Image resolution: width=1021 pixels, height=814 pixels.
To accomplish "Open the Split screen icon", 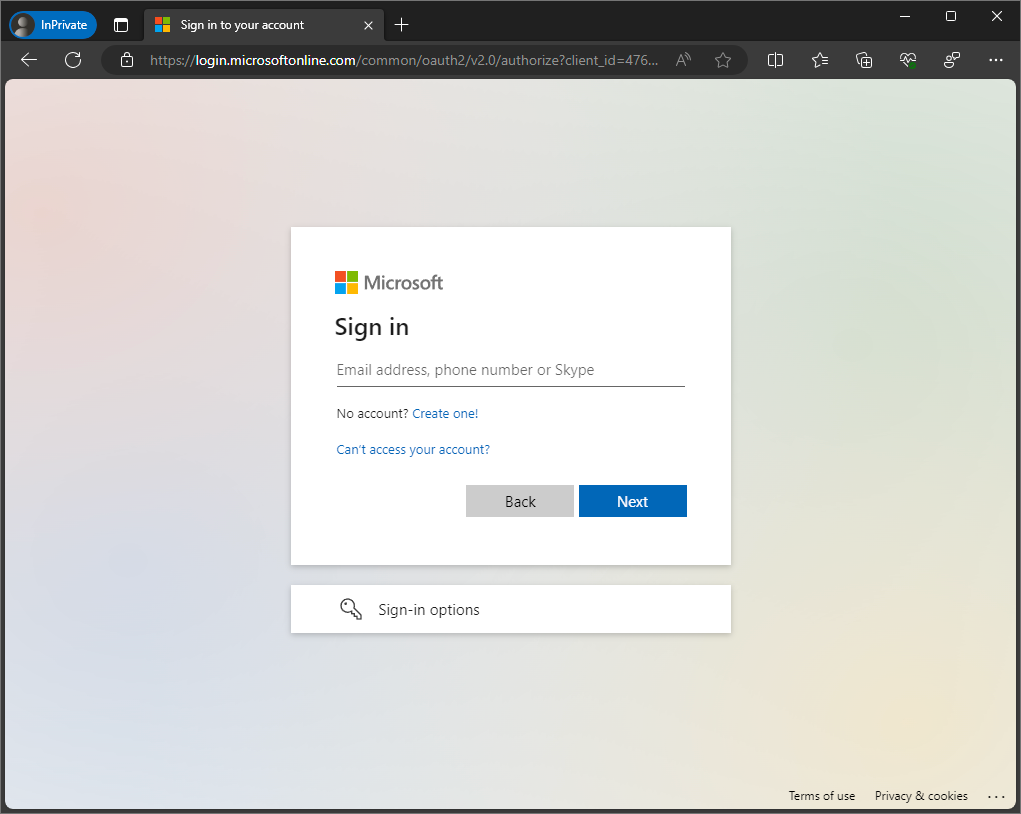I will 775,60.
